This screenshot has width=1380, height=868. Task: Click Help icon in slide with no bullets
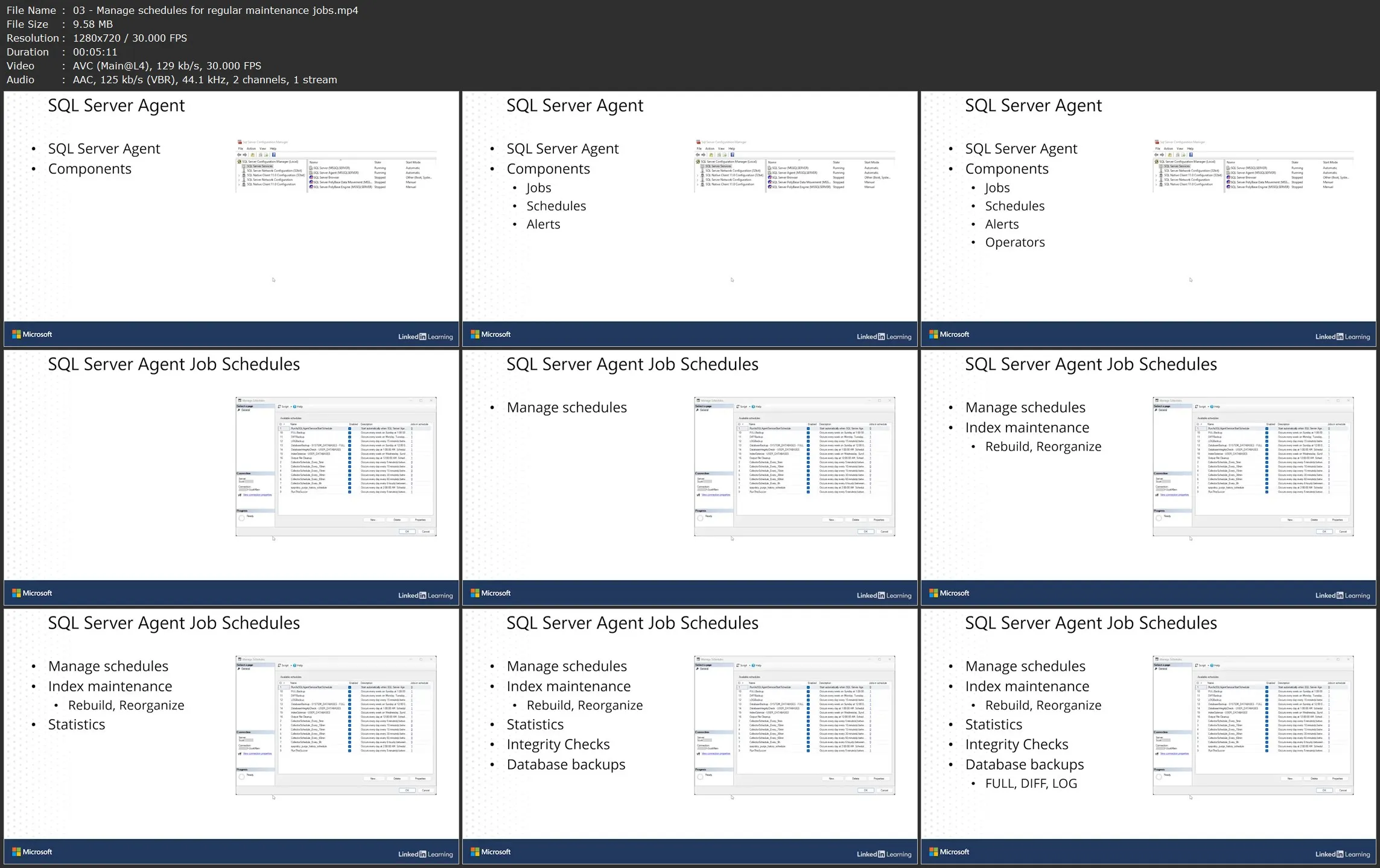pos(294,407)
